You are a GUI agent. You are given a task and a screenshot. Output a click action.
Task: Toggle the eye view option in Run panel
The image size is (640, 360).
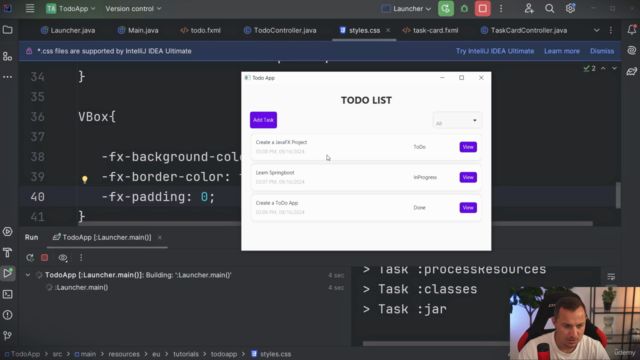coord(62,258)
